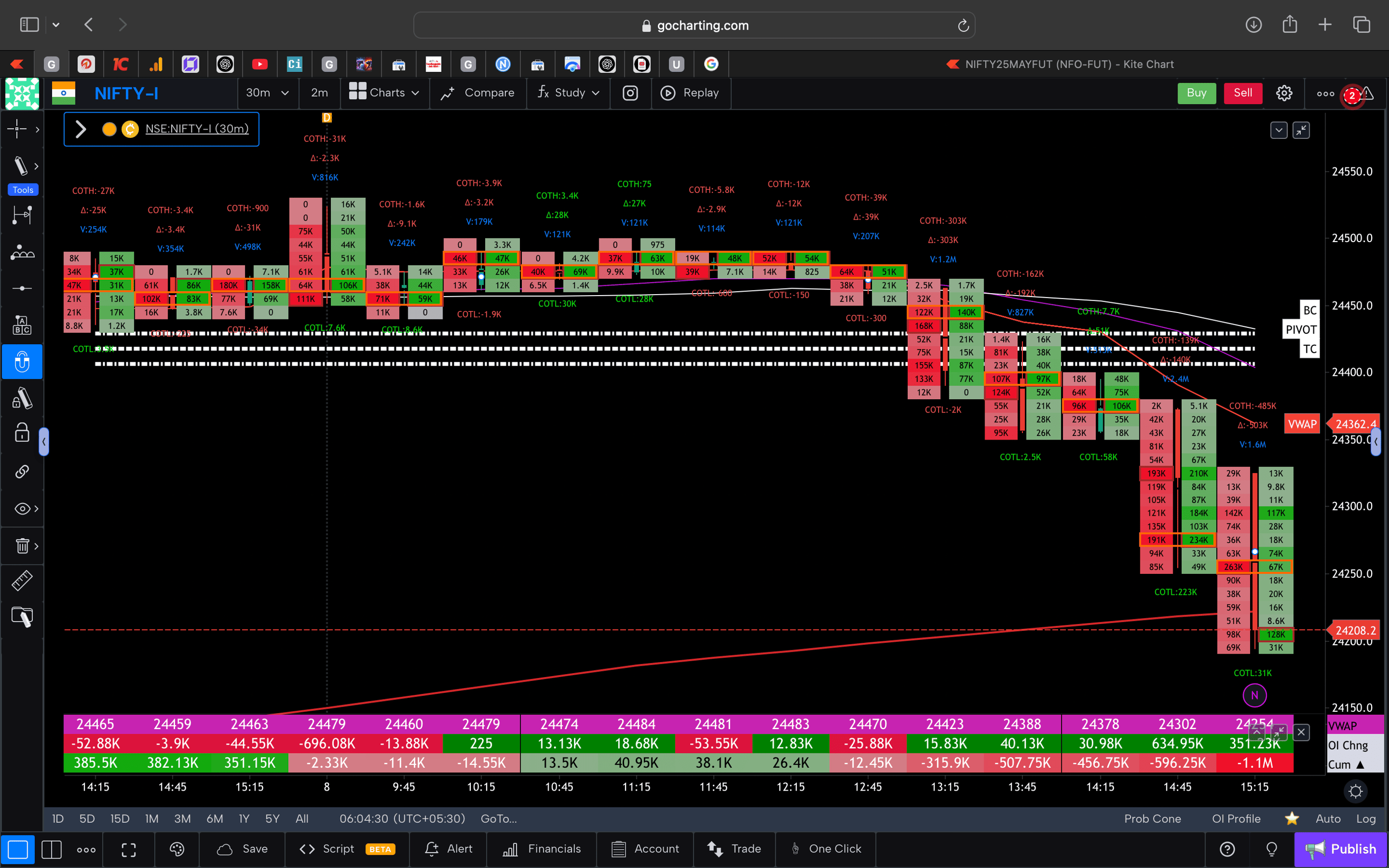
Task: Open the Account panel
Action: [645, 849]
